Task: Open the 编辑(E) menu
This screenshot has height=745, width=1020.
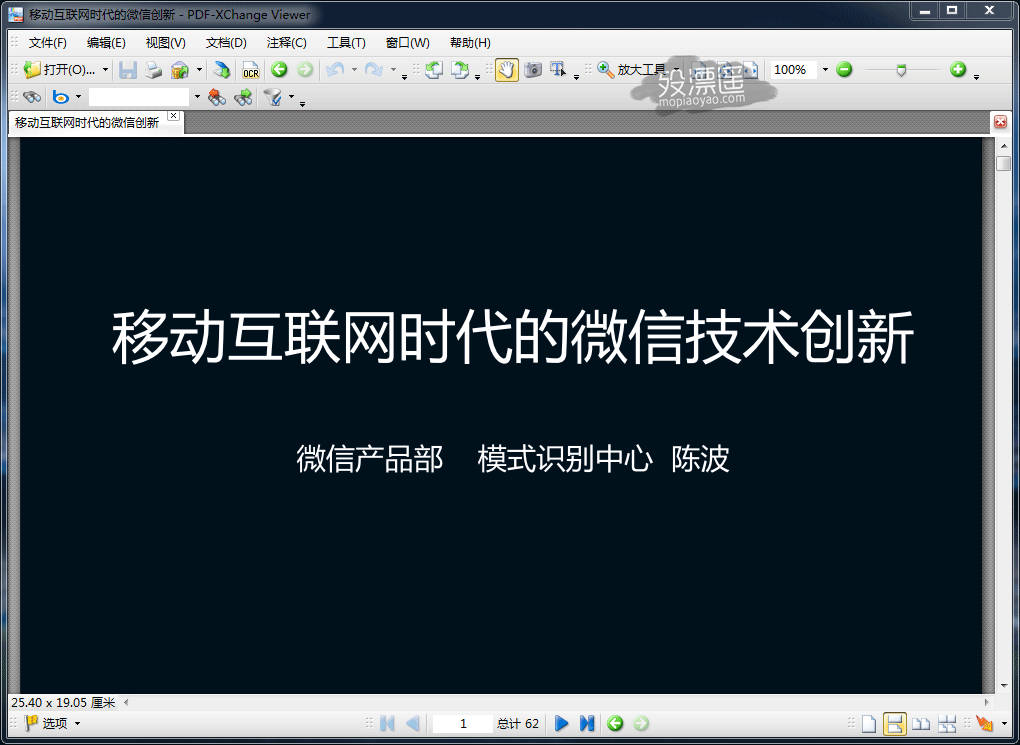Action: pyautogui.click(x=106, y=43)
